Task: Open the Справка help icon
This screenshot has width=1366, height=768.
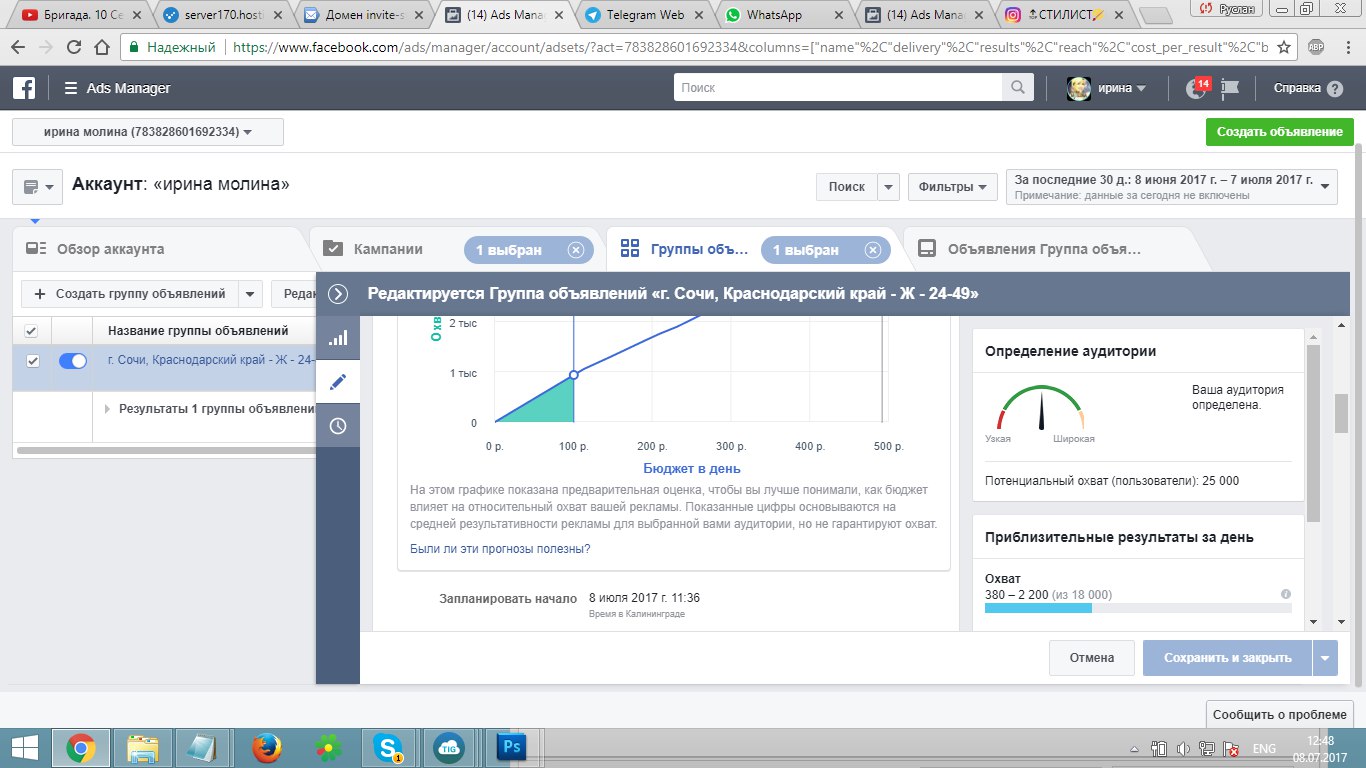Action: pos(1334,88)
